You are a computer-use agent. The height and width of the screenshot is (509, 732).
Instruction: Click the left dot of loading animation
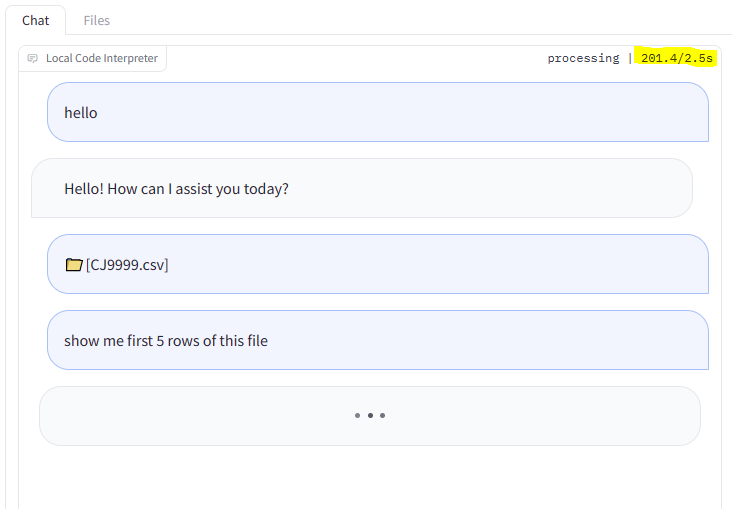click(357, 415)
